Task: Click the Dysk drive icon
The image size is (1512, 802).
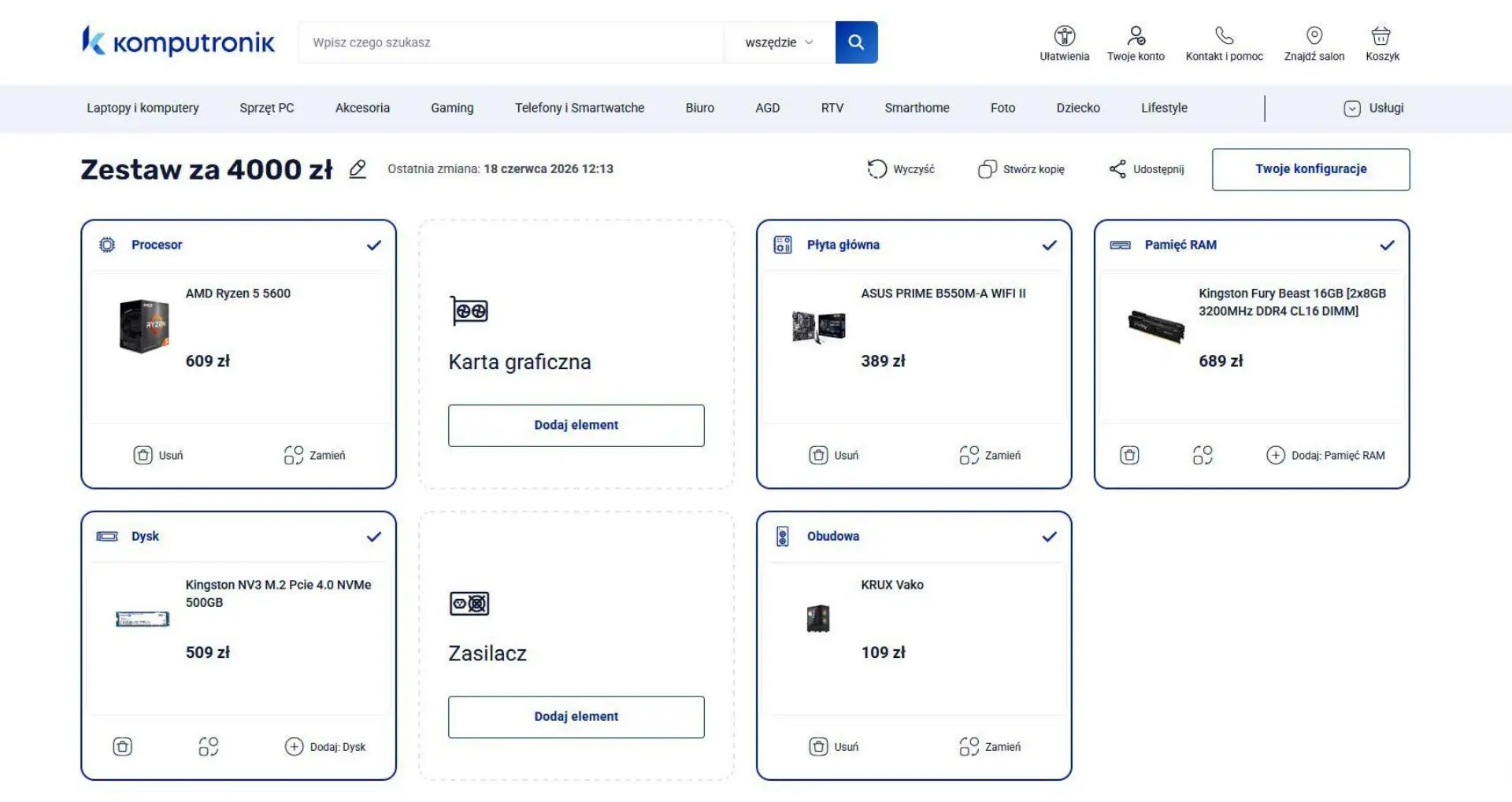Action: 107,536
